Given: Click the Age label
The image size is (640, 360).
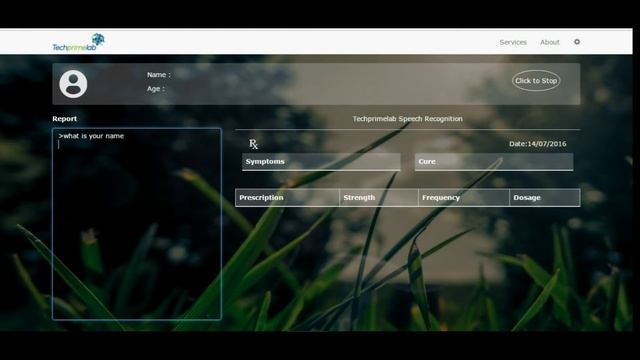Looking at the screenshot, I should [156, 89].
